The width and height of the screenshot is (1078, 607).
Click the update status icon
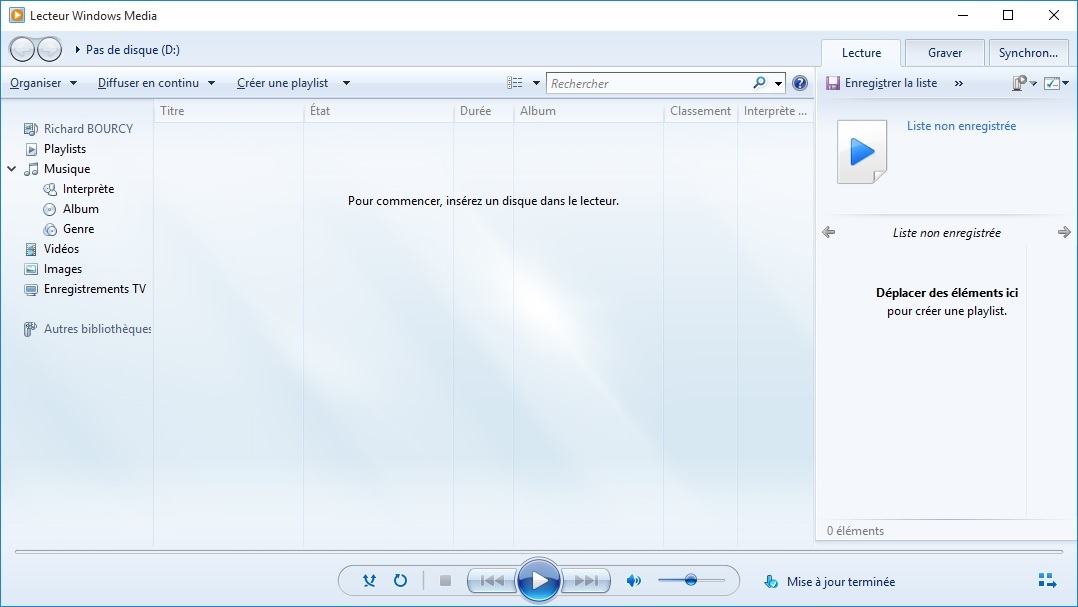[x=771, y=582]
